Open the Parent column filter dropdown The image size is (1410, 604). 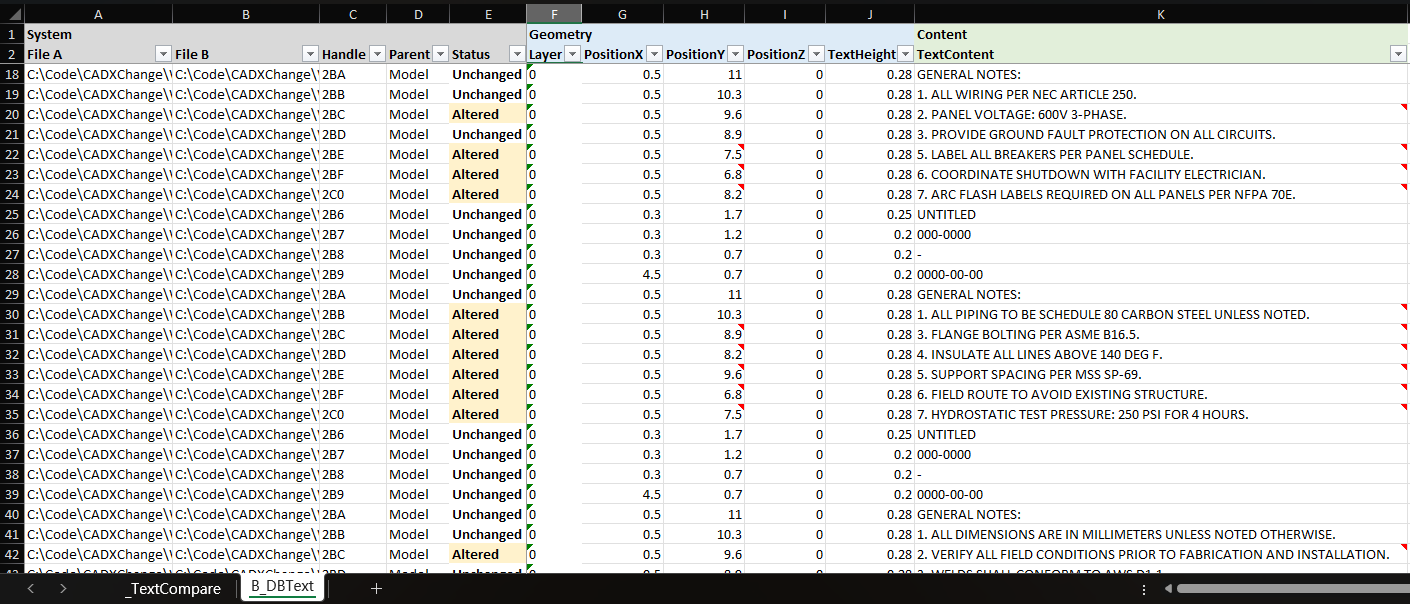pyautogui.click(x=440, y=54)
